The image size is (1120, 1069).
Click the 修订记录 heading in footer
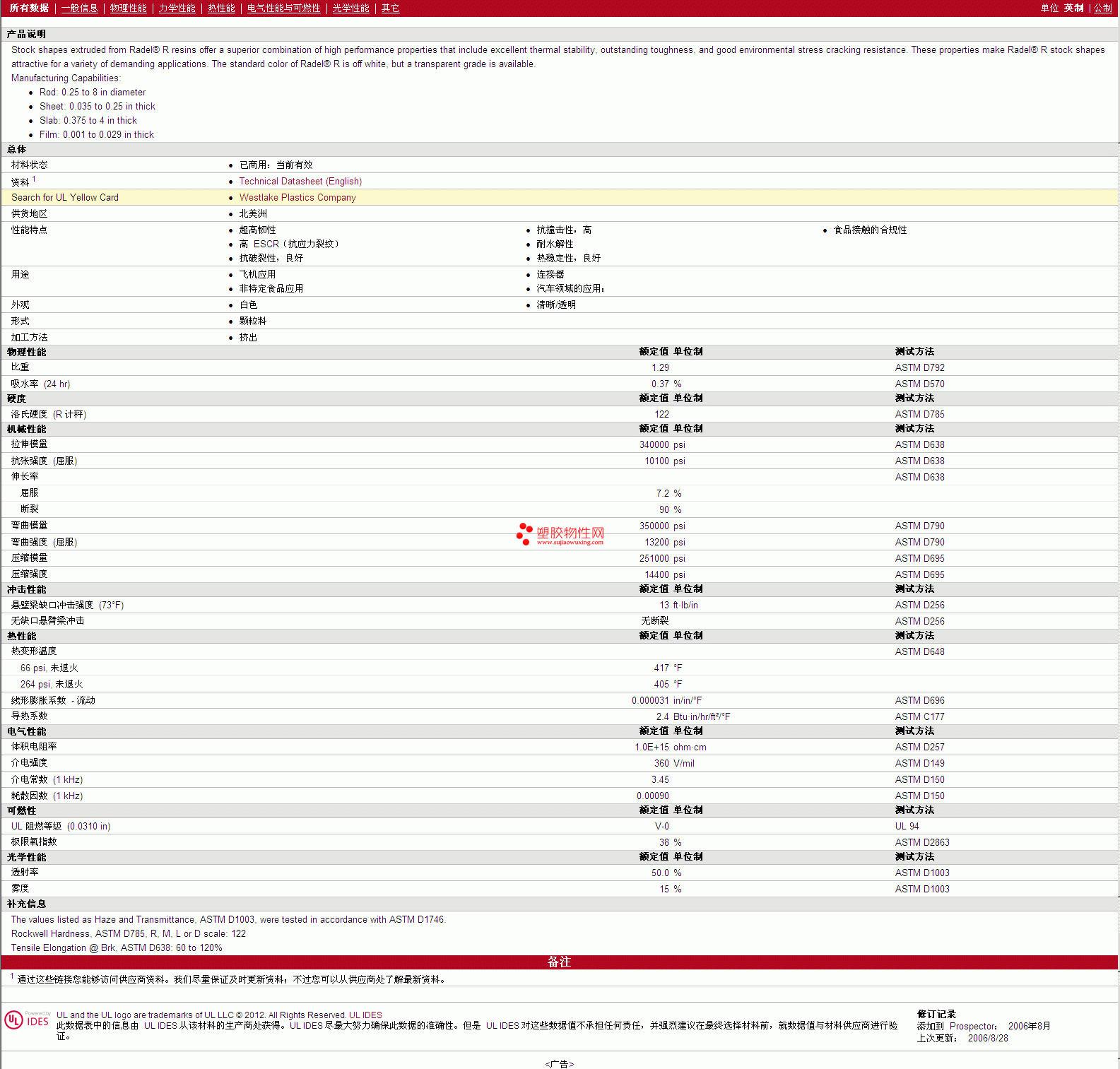[936, 1014]
